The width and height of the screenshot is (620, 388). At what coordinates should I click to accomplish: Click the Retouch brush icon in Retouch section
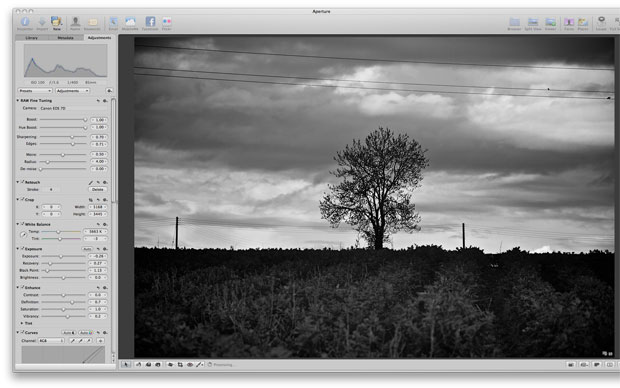[x=91, y=182]
